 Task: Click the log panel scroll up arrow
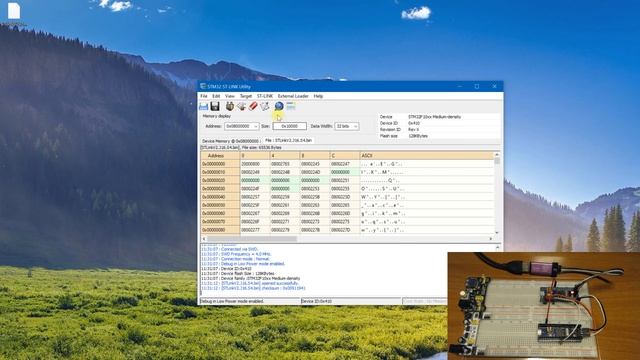point(497,247)
